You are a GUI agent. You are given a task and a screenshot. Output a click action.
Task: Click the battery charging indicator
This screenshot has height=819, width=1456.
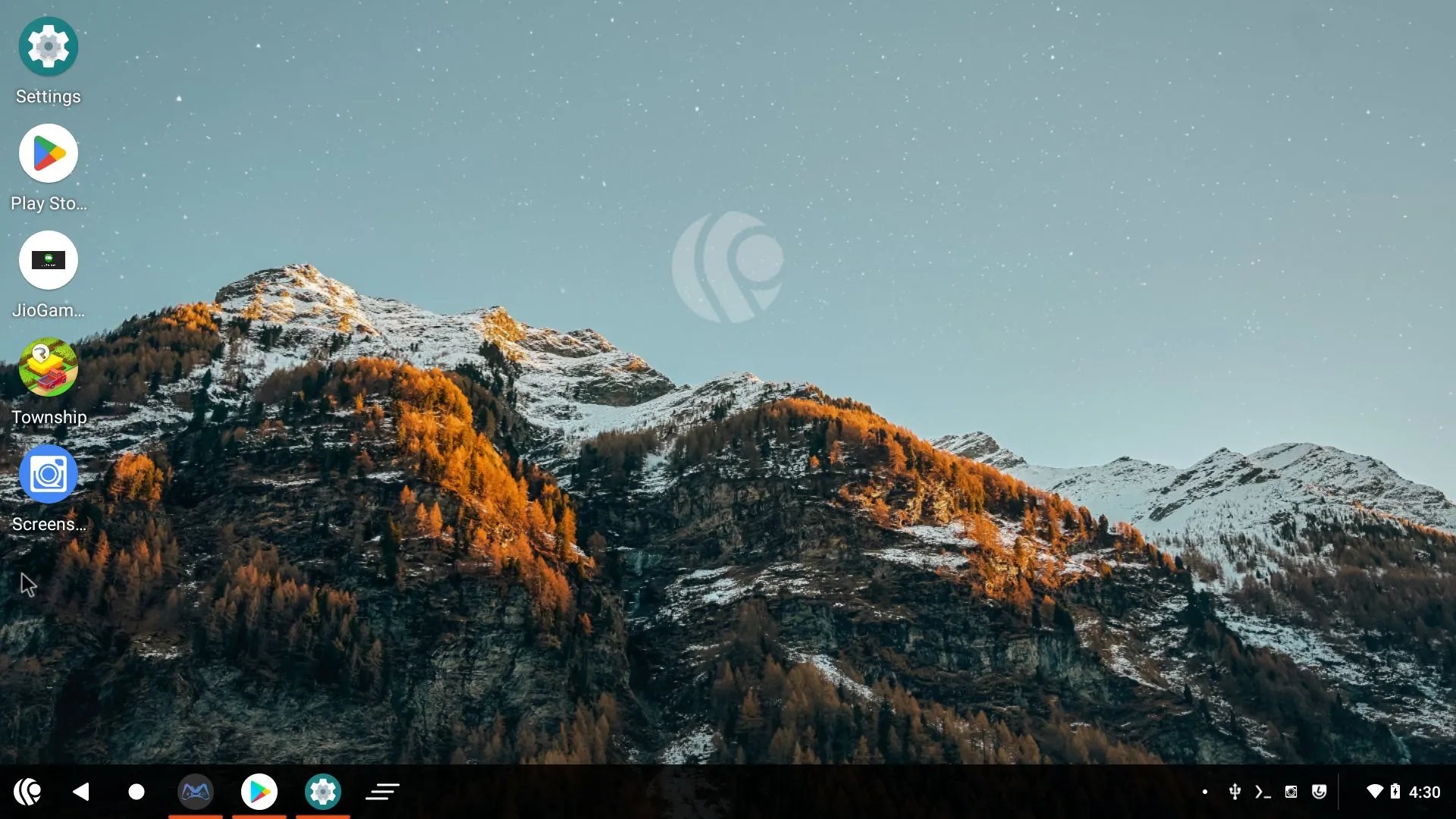coord(1395,792)
